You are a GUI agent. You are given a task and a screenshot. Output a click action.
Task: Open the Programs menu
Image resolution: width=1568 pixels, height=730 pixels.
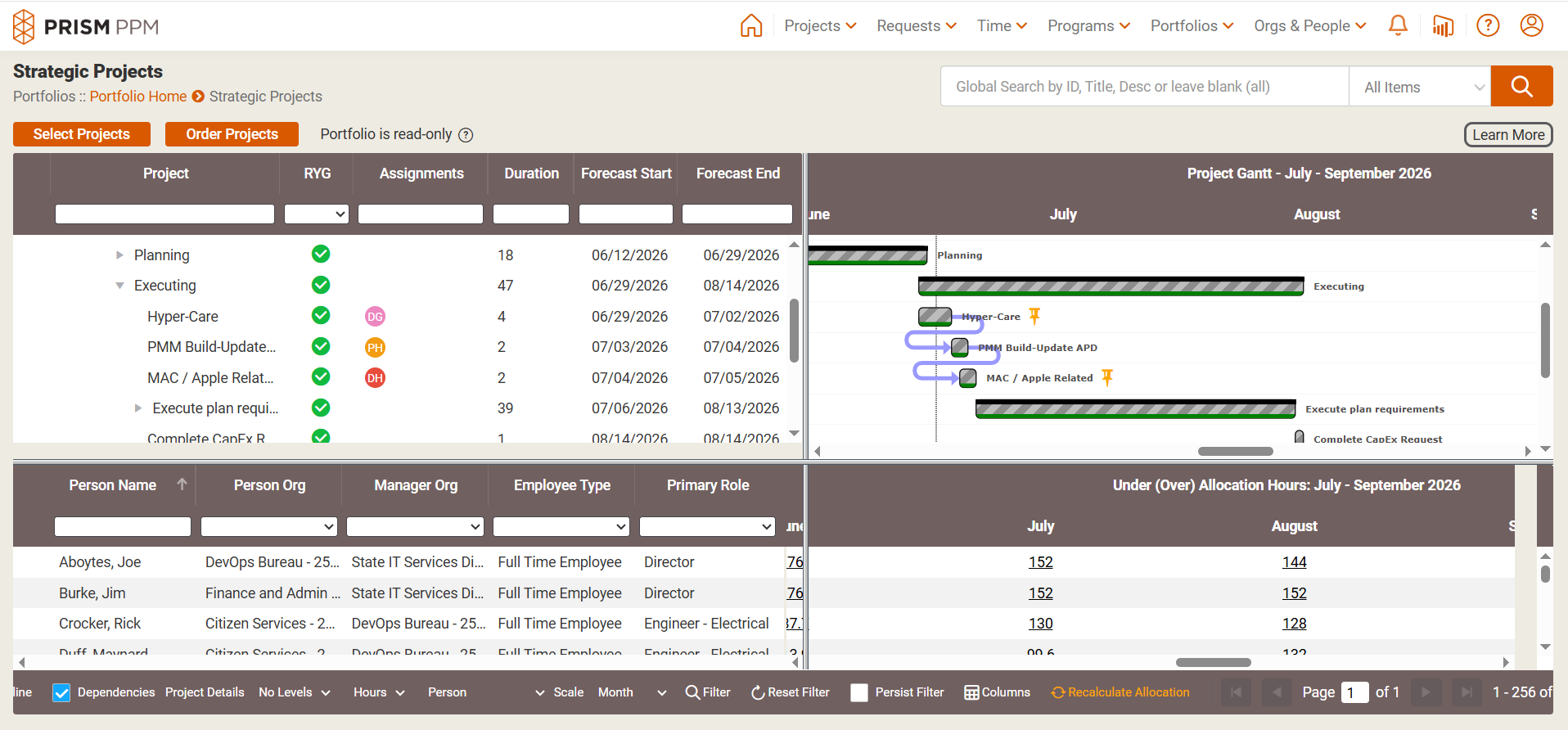(1088, 26)
